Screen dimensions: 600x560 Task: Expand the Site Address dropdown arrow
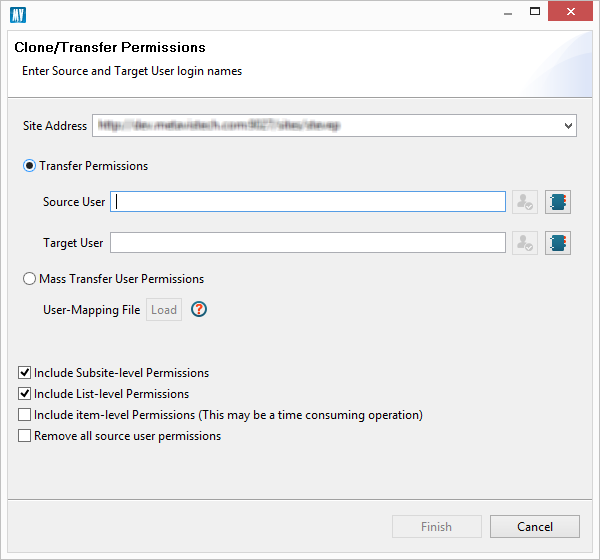pos(568,126)
